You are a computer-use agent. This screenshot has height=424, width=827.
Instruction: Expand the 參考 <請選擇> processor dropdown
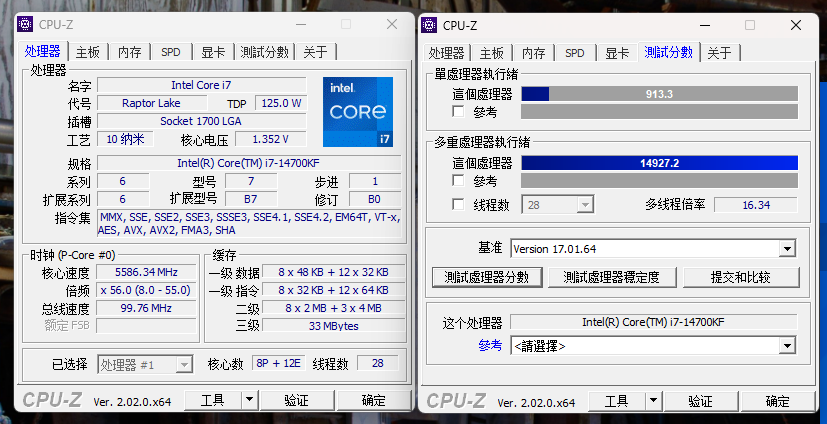point(653,346)
